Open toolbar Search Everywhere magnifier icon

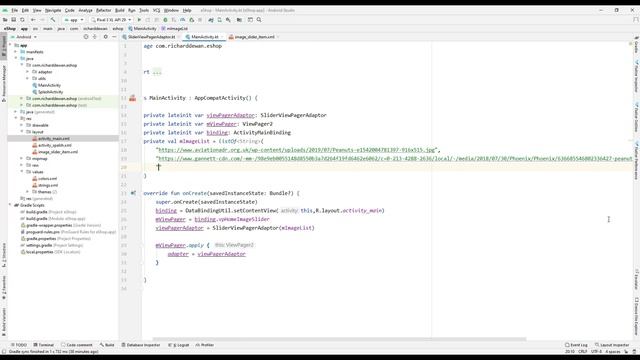click(x=259, y=20)
